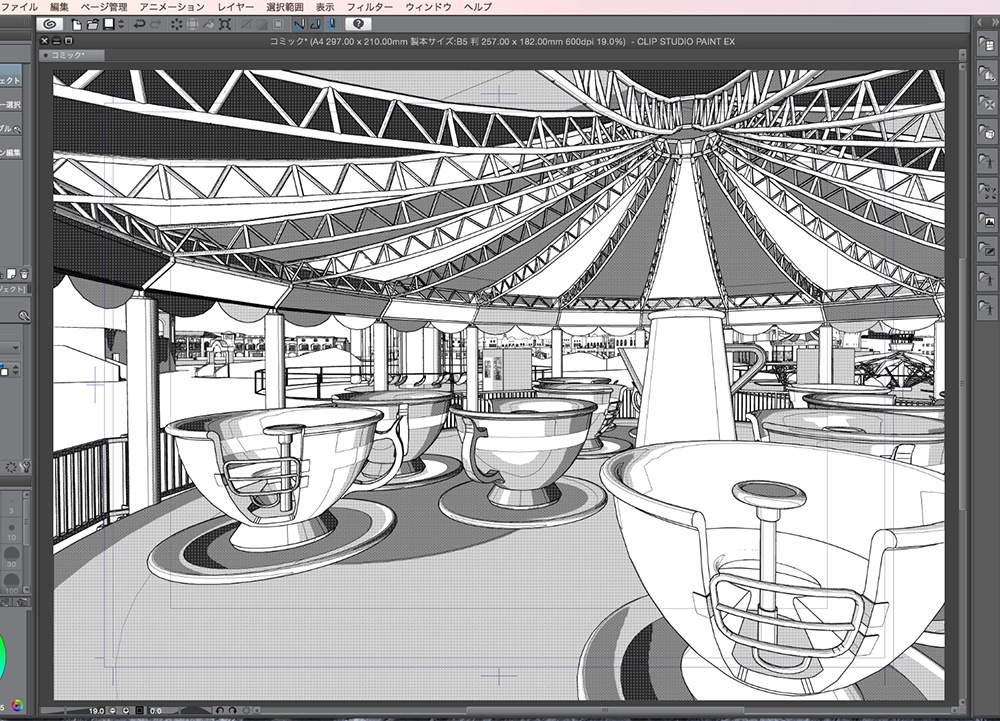Toggle Snap to Ruler icon
The image size is (1000, 721).
pyautogui.click(x=299, y=24)
